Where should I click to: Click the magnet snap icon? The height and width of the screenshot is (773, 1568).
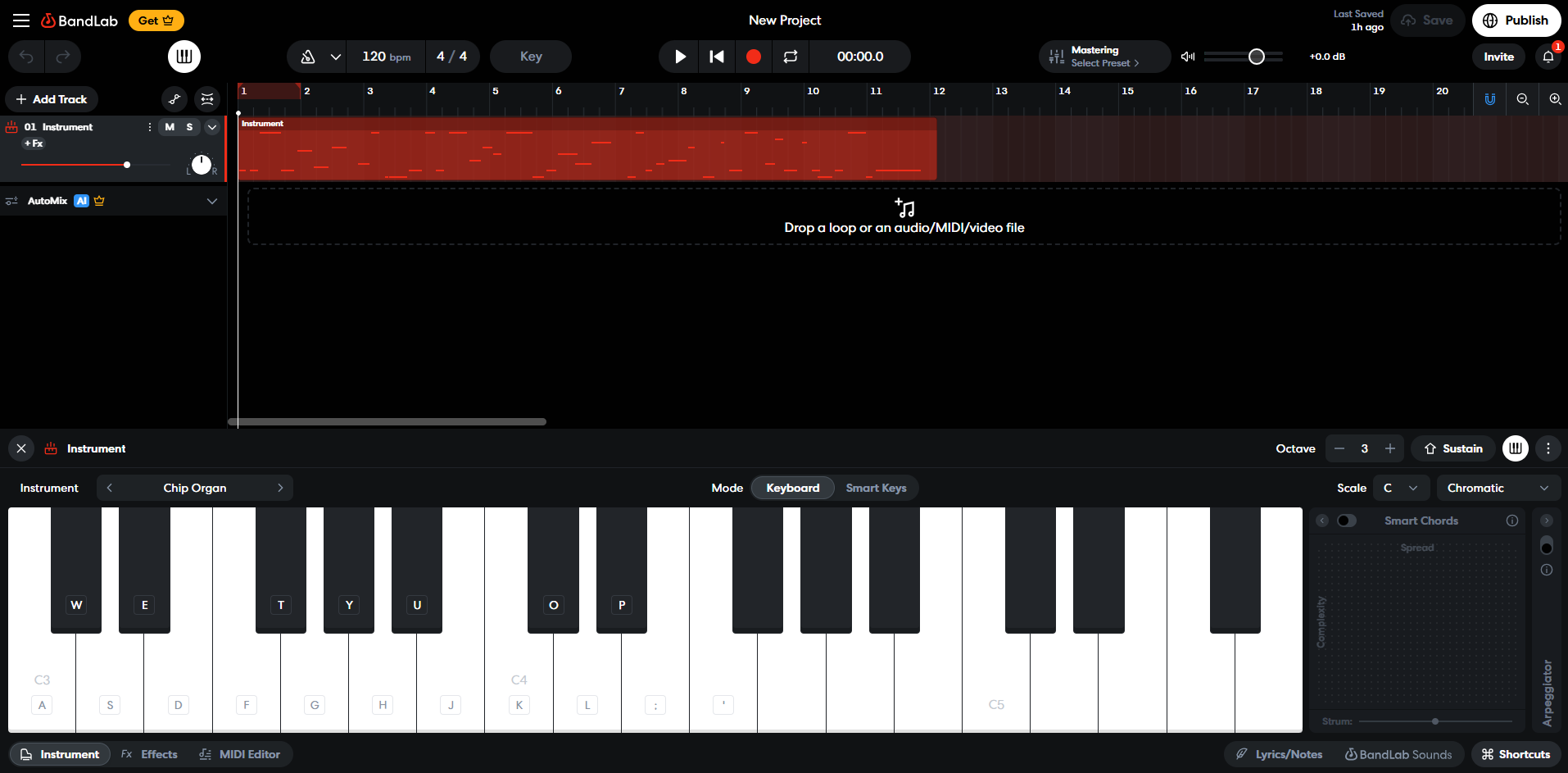coord(1490,99)
